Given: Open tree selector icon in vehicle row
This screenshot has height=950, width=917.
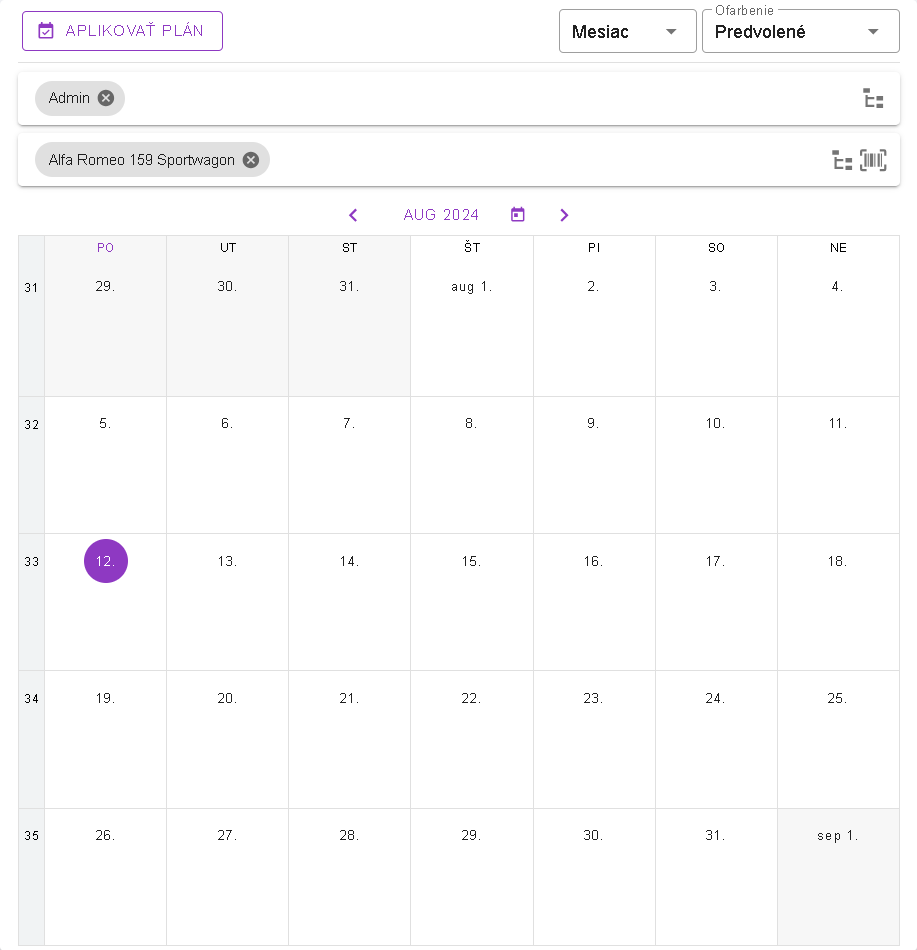Looking at the screenshot, I should (x=842, y=160).
